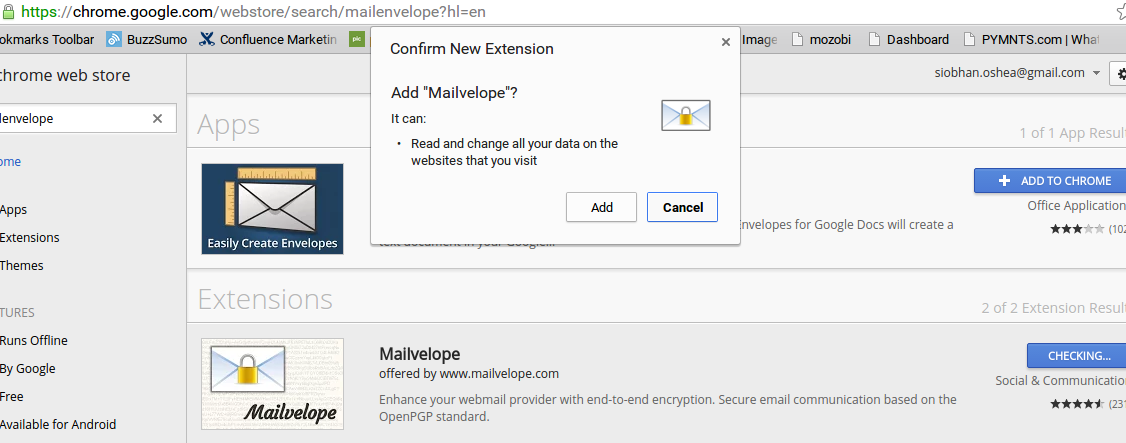Click the Mailvelope star rating
Screen dimensions: 1126x443
[1076, 404]
